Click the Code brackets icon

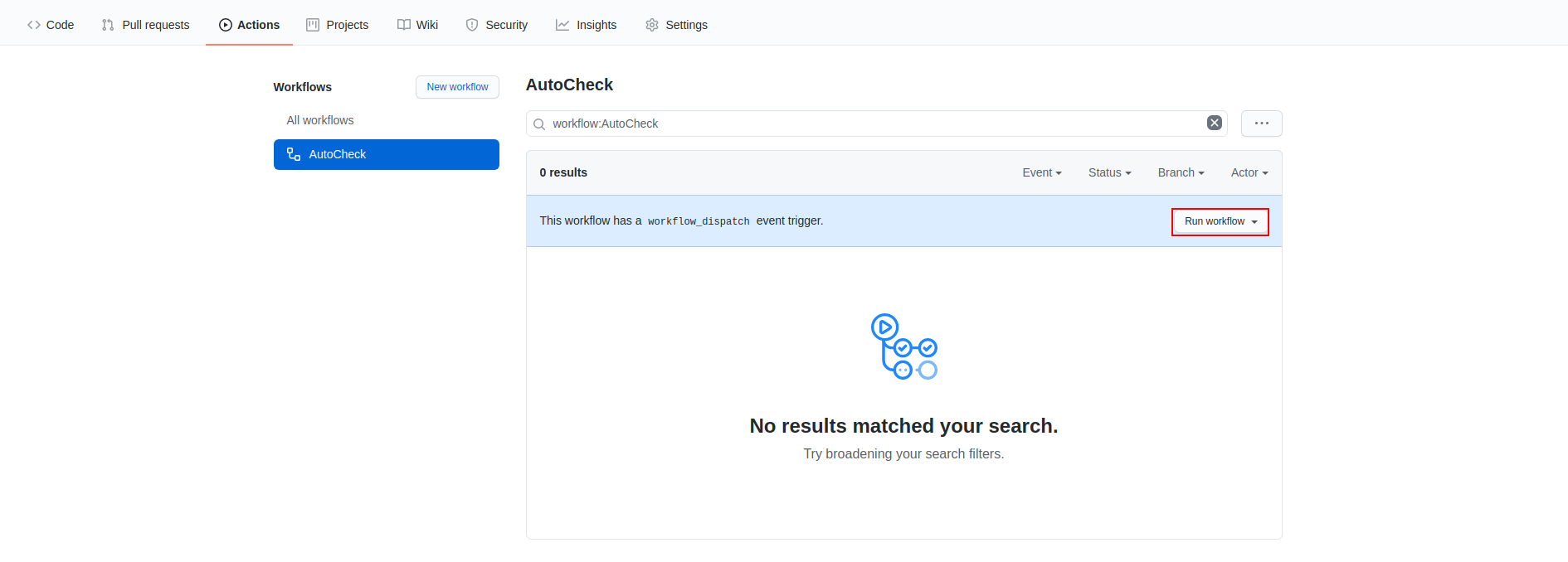click(34, 25)
